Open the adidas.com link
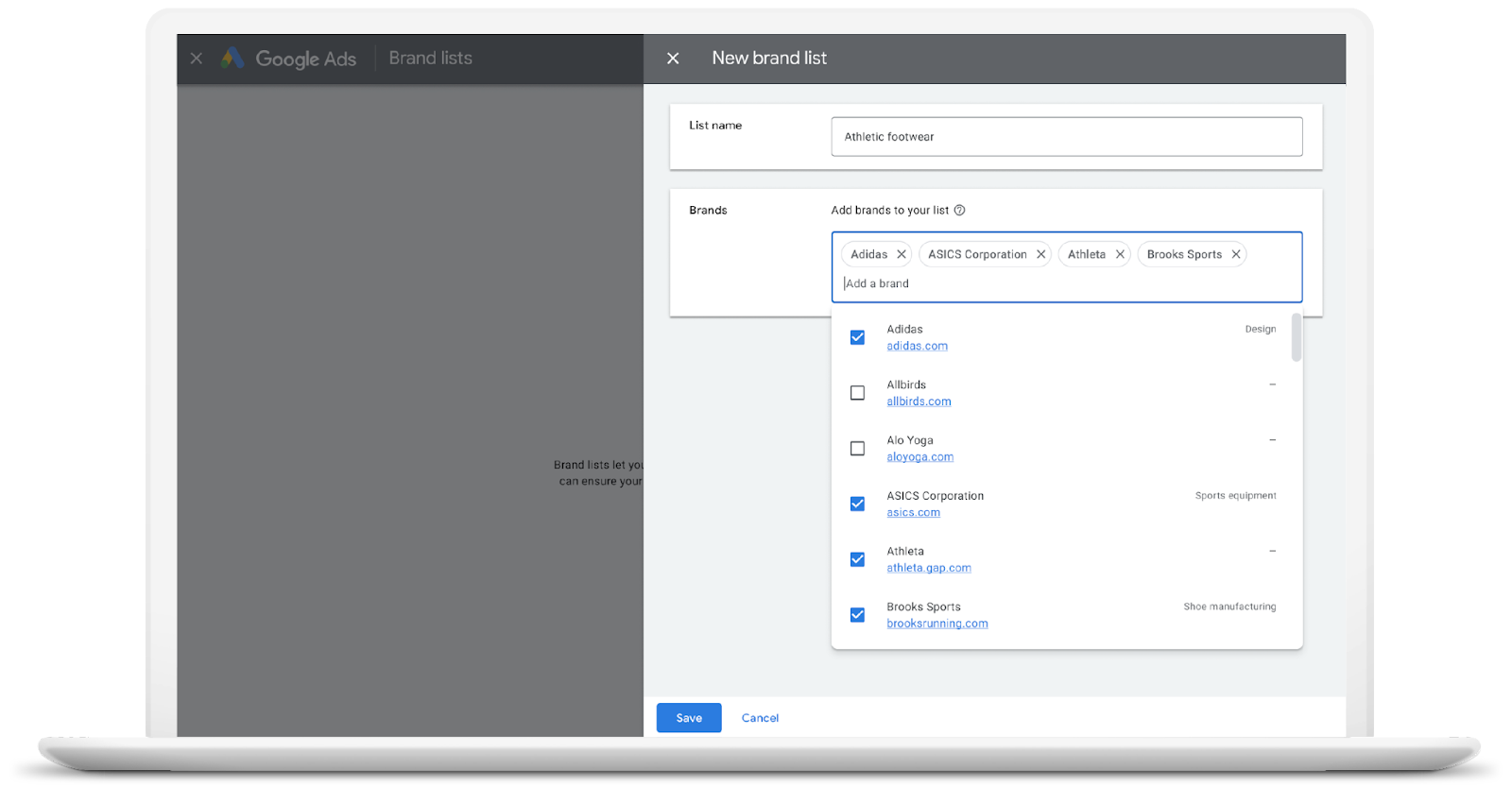Image resolution: width=1512 pixels, height=787 pixels. point(917,346)
